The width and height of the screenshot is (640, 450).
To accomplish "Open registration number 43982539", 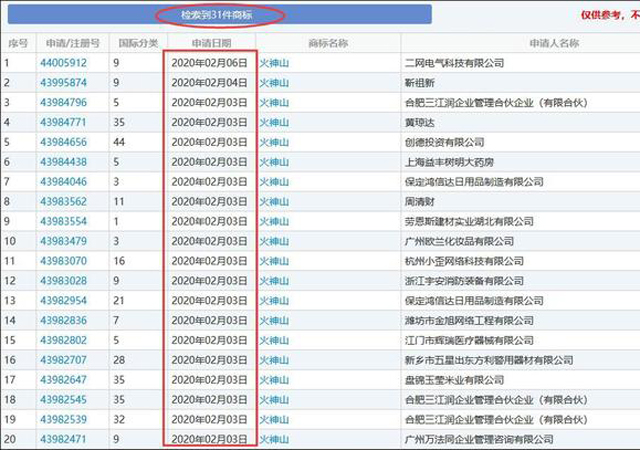I will point(63,419).
